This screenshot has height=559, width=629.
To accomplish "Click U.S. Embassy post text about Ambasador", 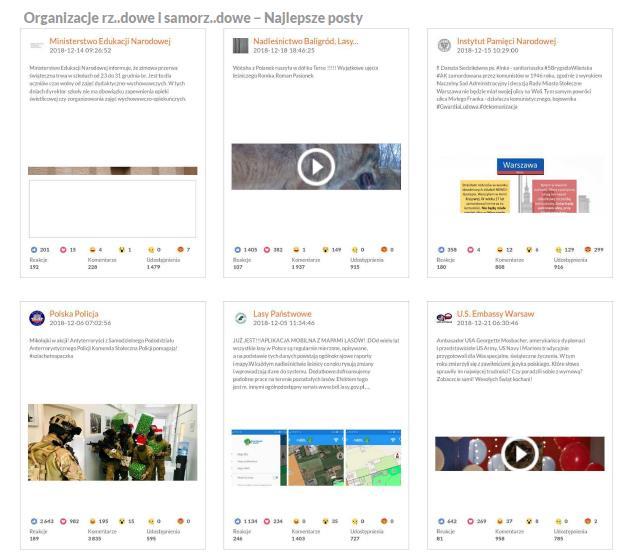I will (x=511, y=360).
